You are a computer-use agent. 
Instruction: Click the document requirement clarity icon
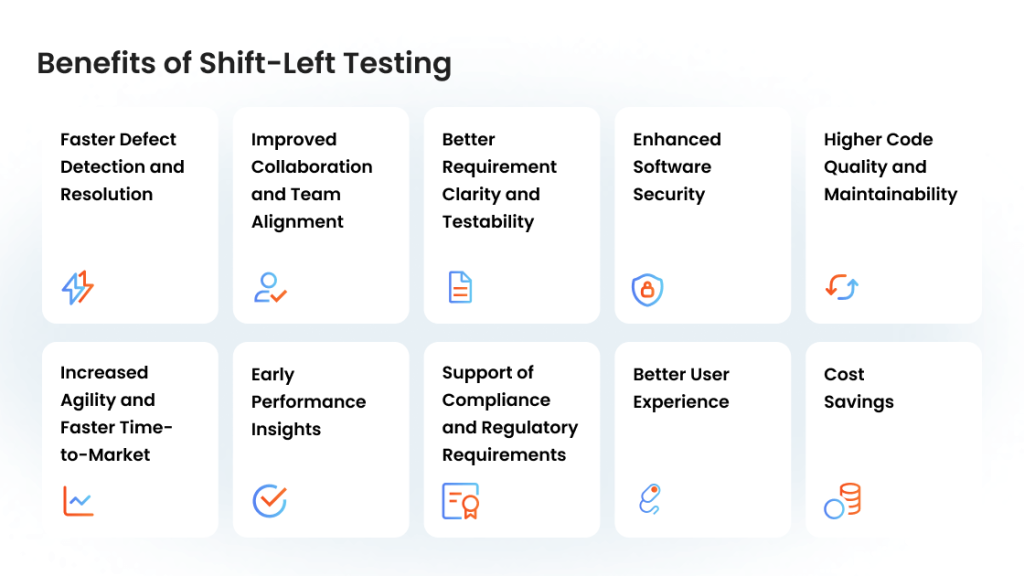(460, 287)
